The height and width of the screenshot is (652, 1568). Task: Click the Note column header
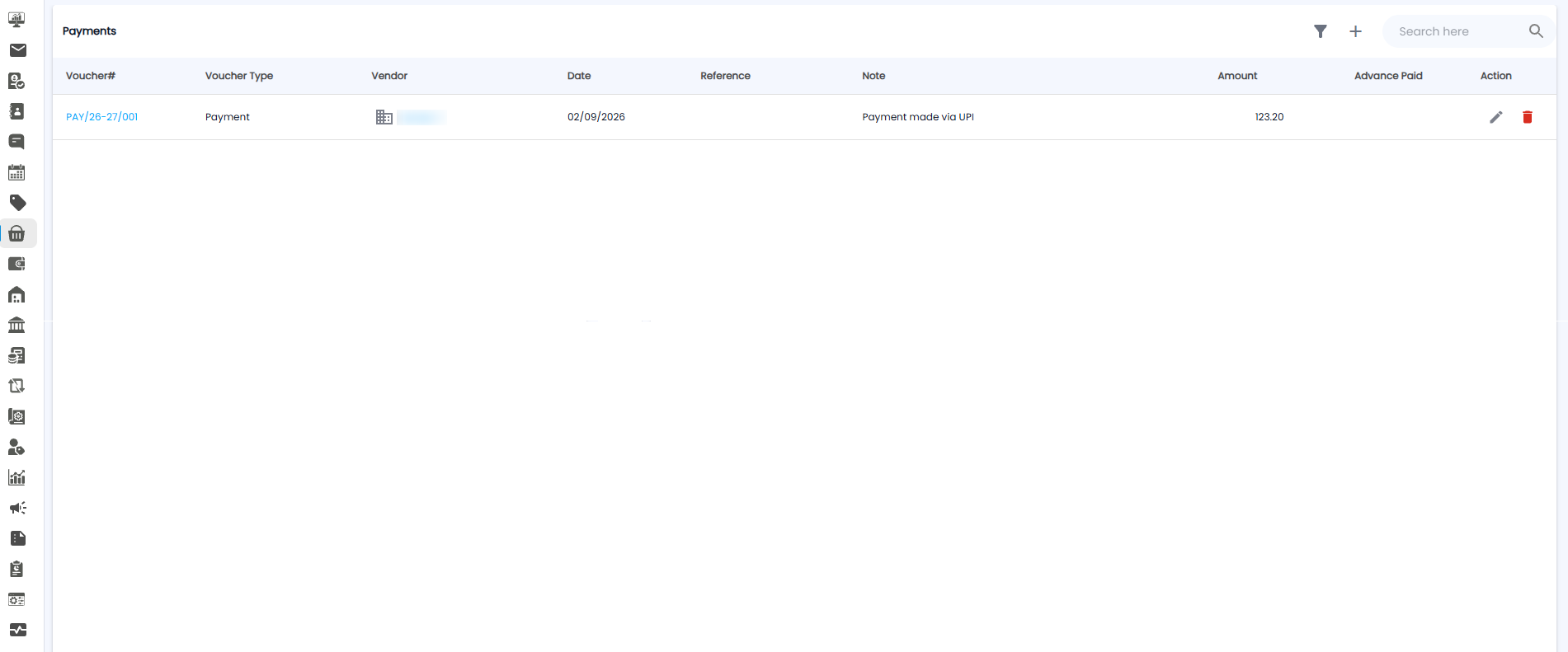pyautogui.click(x=873, y=76)
